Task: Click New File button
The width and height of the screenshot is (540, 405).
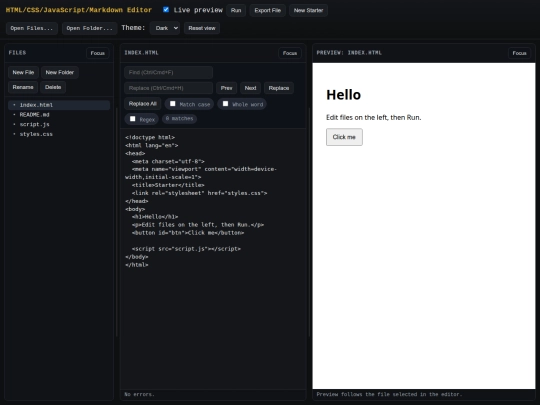Action: click(23, 72)
